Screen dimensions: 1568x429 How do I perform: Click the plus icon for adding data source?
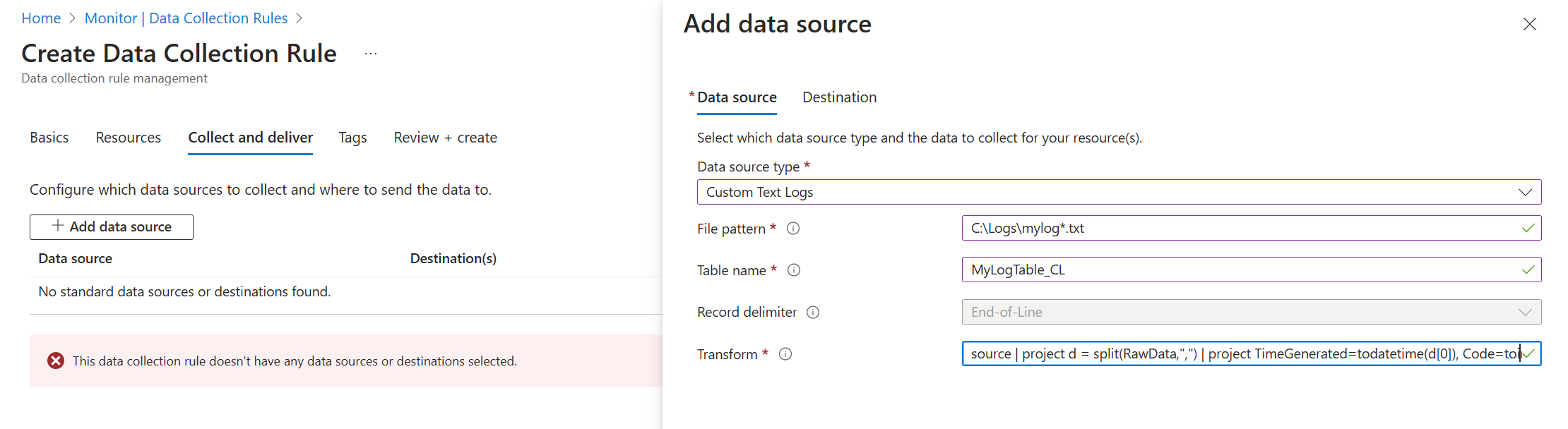(58, 226)
